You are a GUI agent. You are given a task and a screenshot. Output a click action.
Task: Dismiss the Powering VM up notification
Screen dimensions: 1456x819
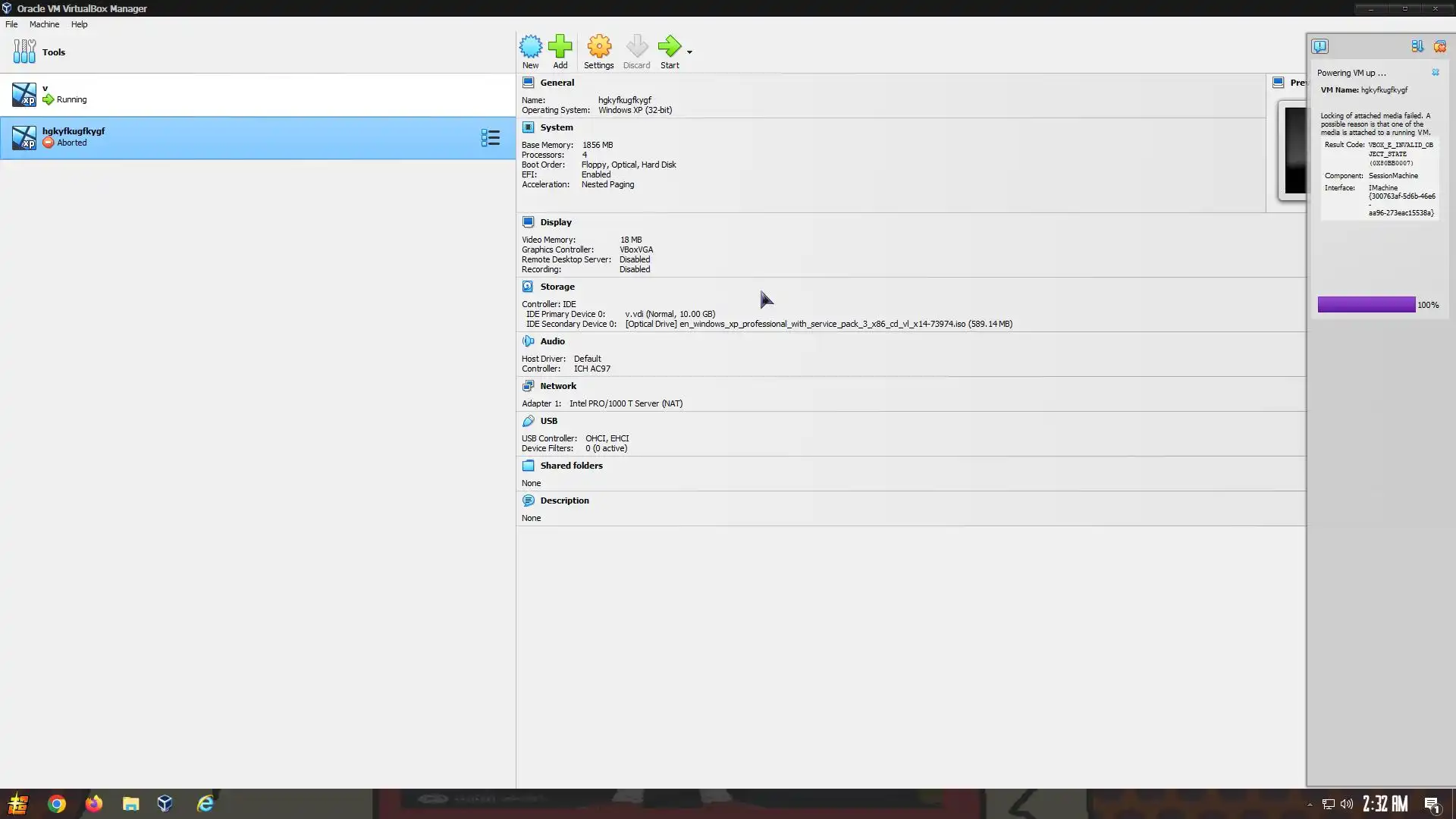tap(1436, 73)
